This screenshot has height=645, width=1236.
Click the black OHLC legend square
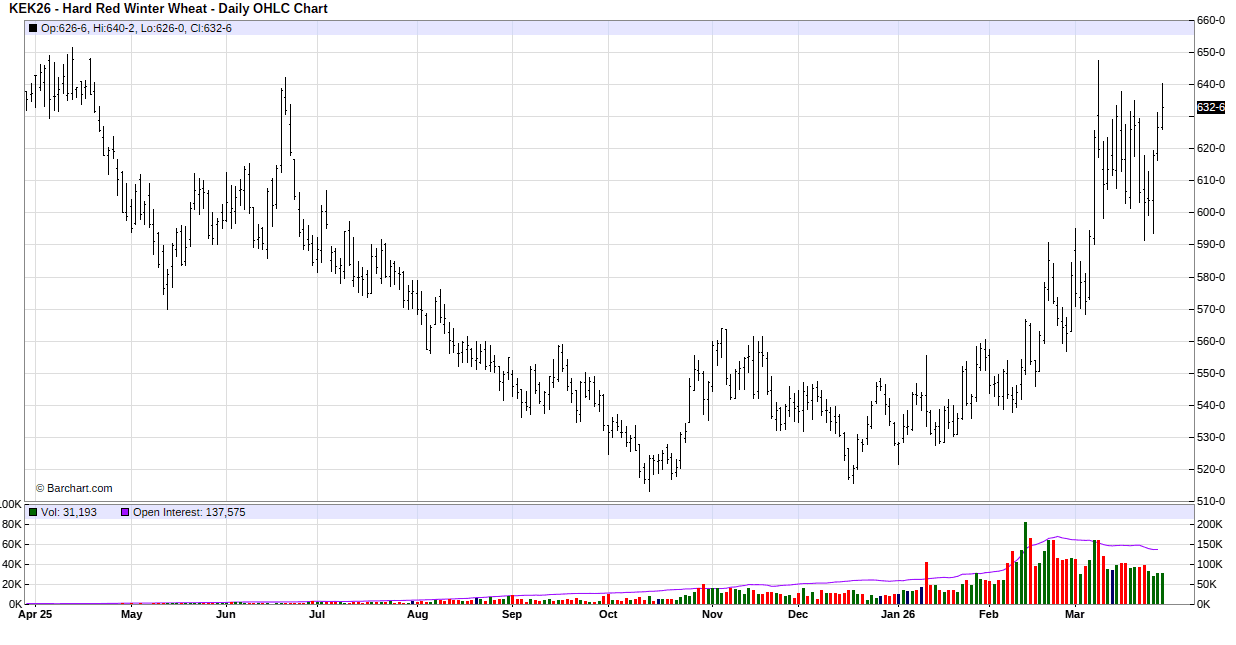tap(33, 28)
